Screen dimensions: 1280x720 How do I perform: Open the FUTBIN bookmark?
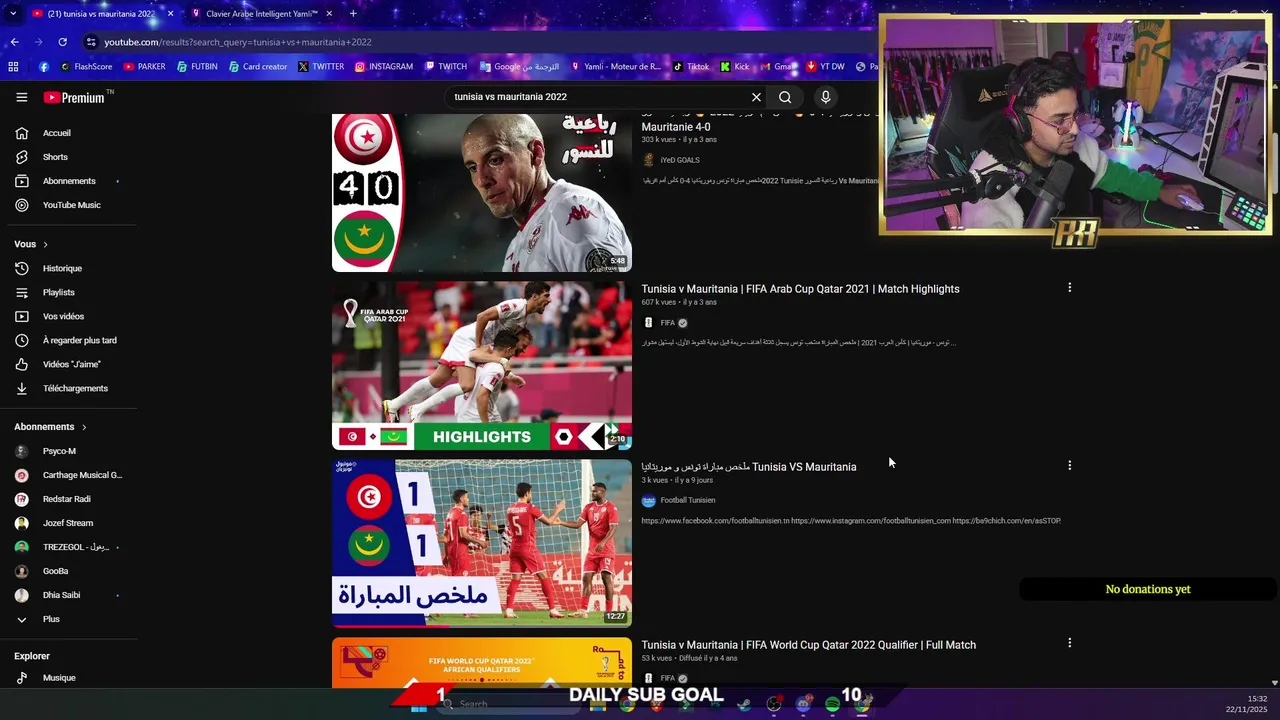tap(197, 67)
